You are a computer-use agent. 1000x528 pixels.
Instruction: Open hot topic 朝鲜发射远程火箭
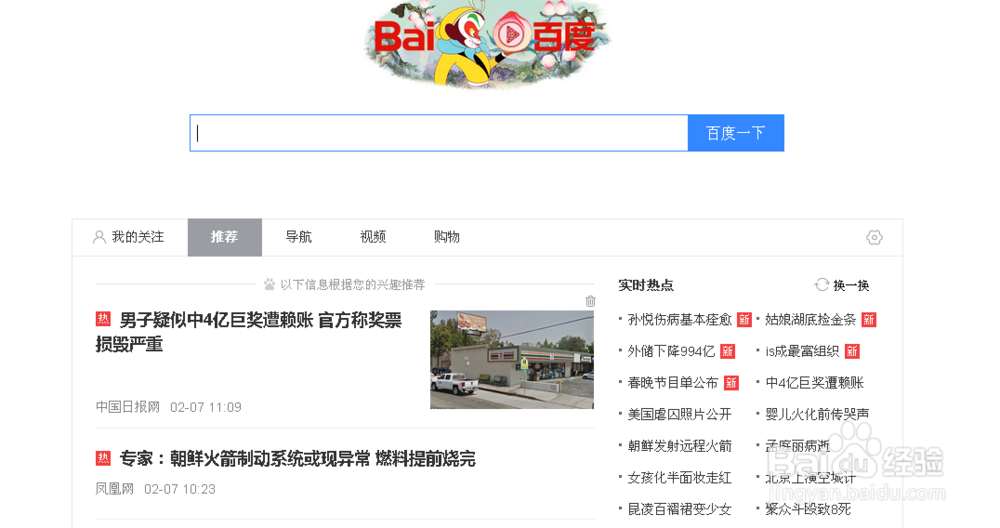[x=680, y=446]
